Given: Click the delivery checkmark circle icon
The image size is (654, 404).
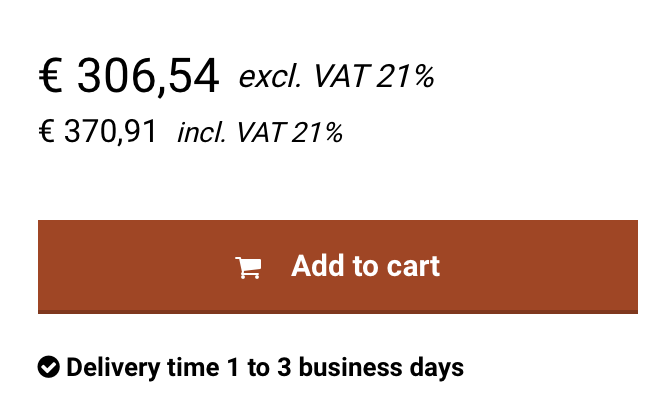Looking at the screenshot, I should [48, 367].
